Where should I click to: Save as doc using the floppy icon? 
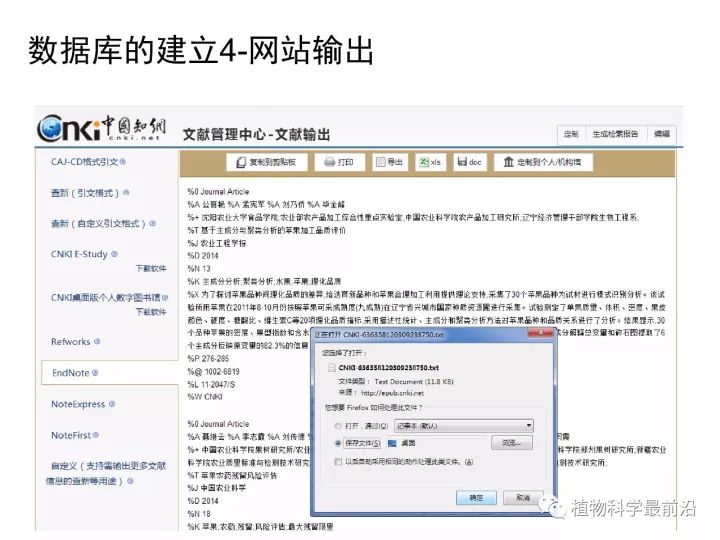click(462, 162)
